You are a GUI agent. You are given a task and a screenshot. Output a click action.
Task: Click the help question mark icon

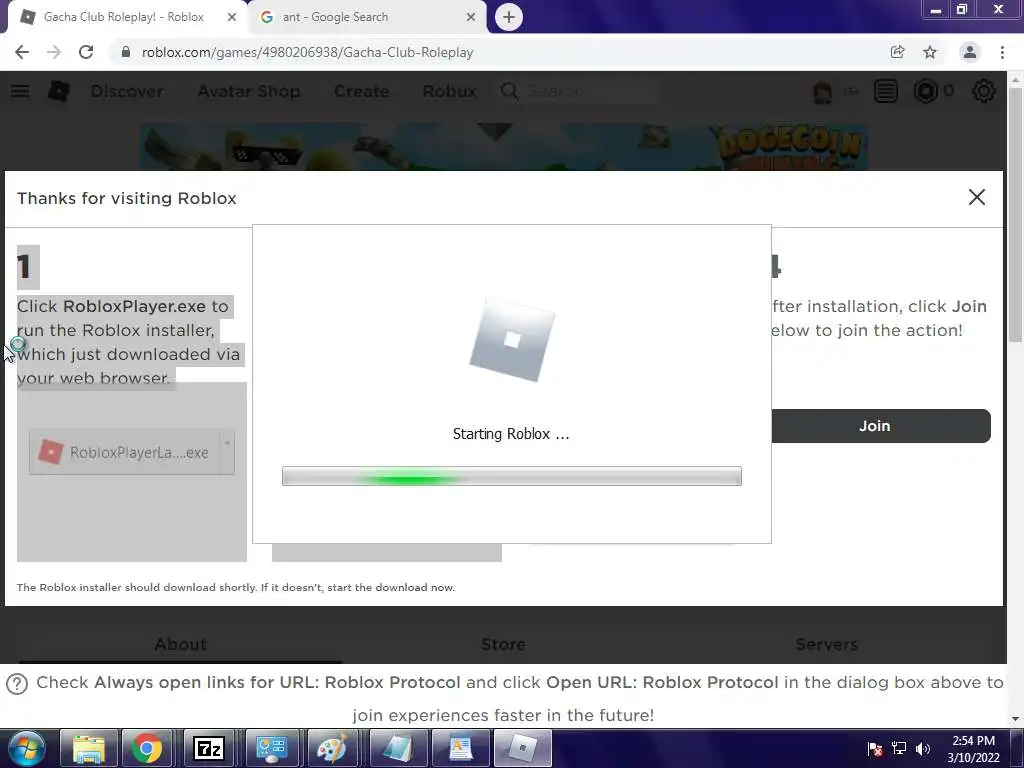tap(17, 684)
